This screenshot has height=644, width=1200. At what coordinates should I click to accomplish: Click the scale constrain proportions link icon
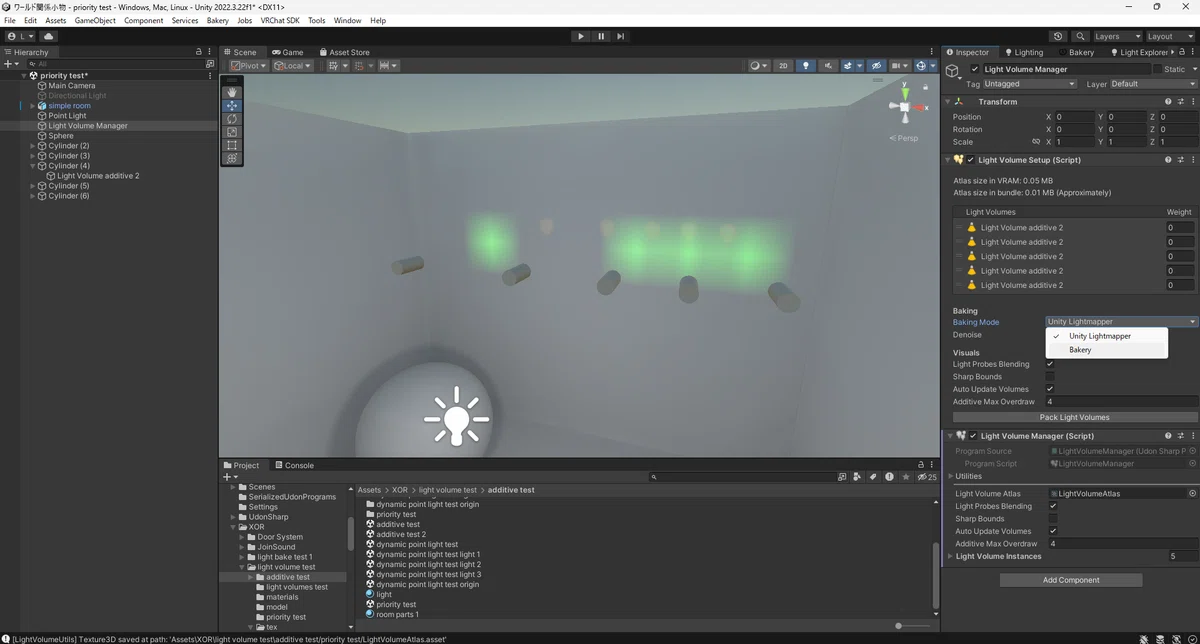tap(1036, 142)
